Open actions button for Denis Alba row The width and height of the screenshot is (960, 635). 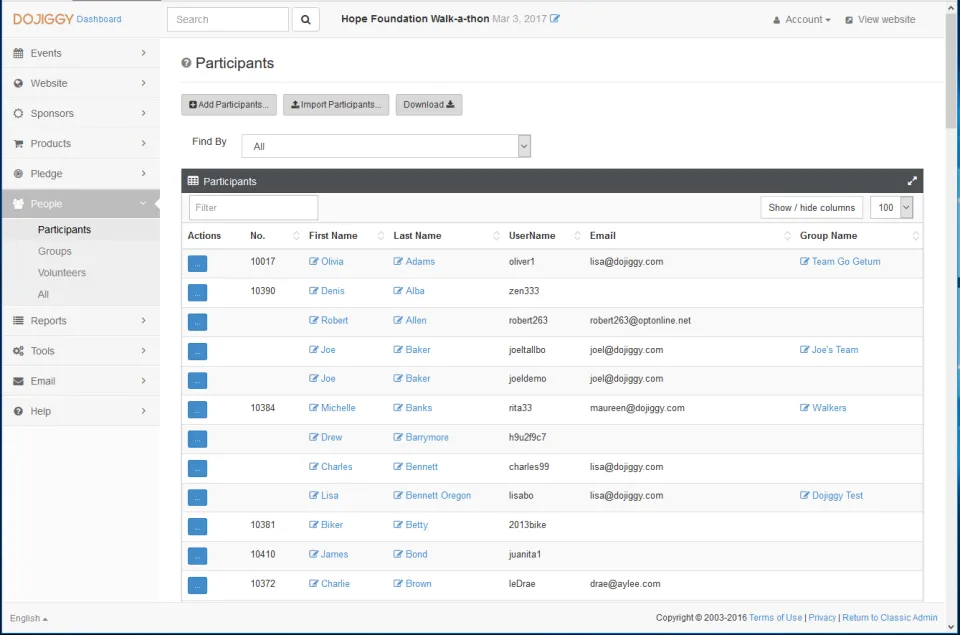197,293
